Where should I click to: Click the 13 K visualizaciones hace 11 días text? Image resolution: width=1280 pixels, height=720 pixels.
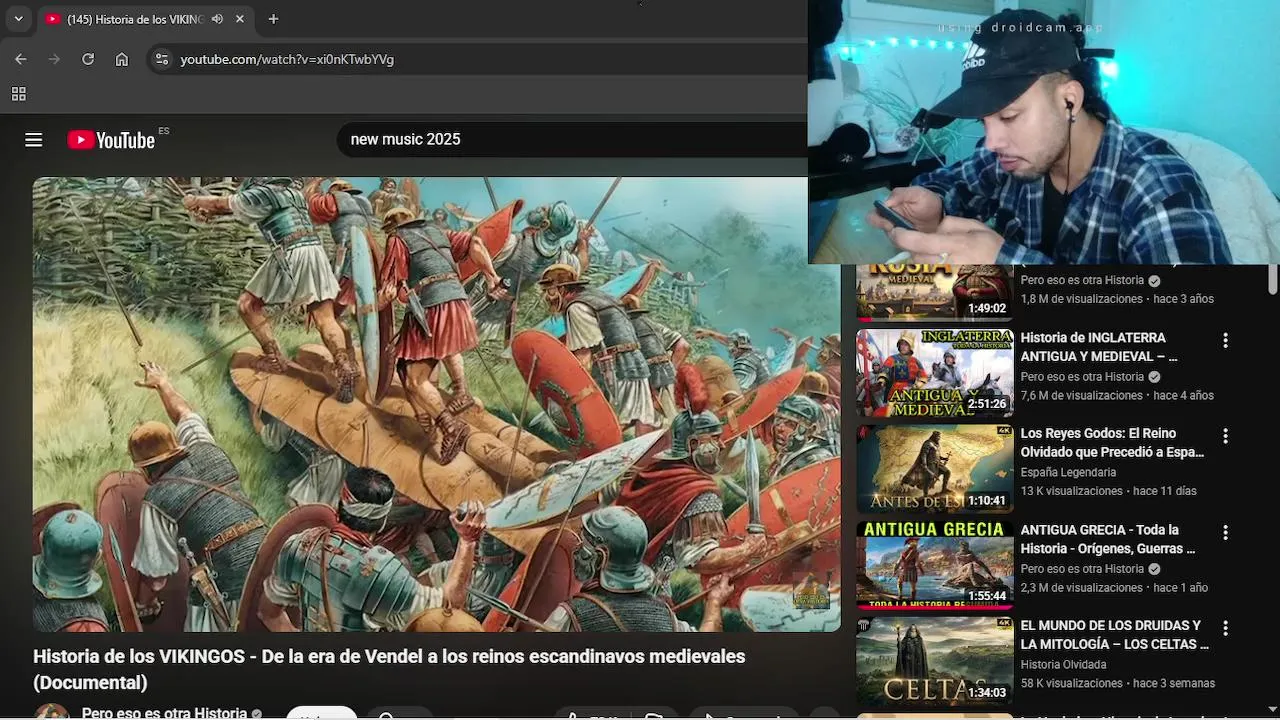point(1108,492)
